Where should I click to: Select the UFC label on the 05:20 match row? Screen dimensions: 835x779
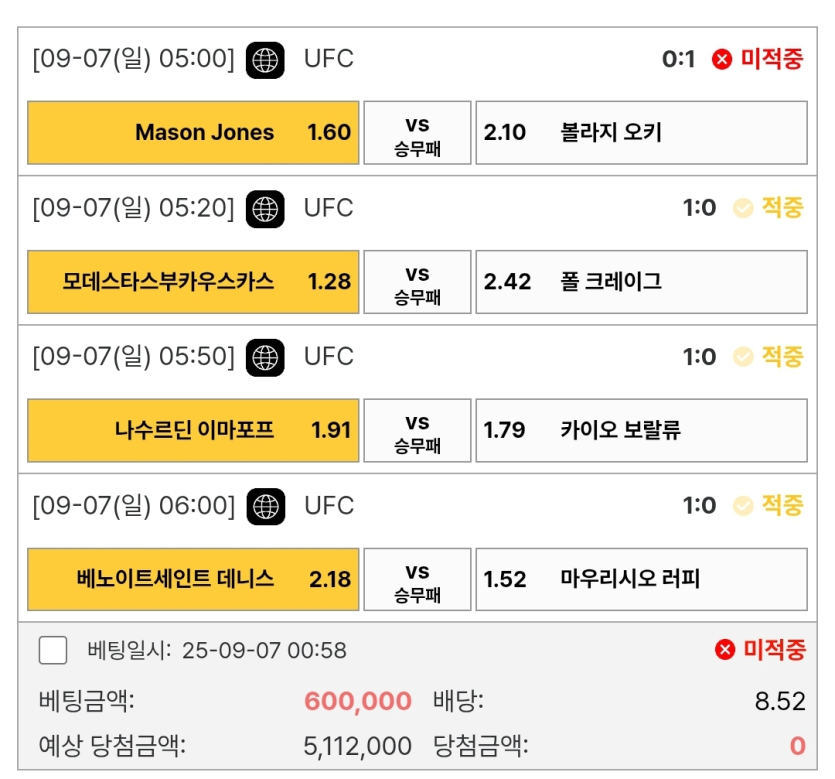tap(330, 208)
